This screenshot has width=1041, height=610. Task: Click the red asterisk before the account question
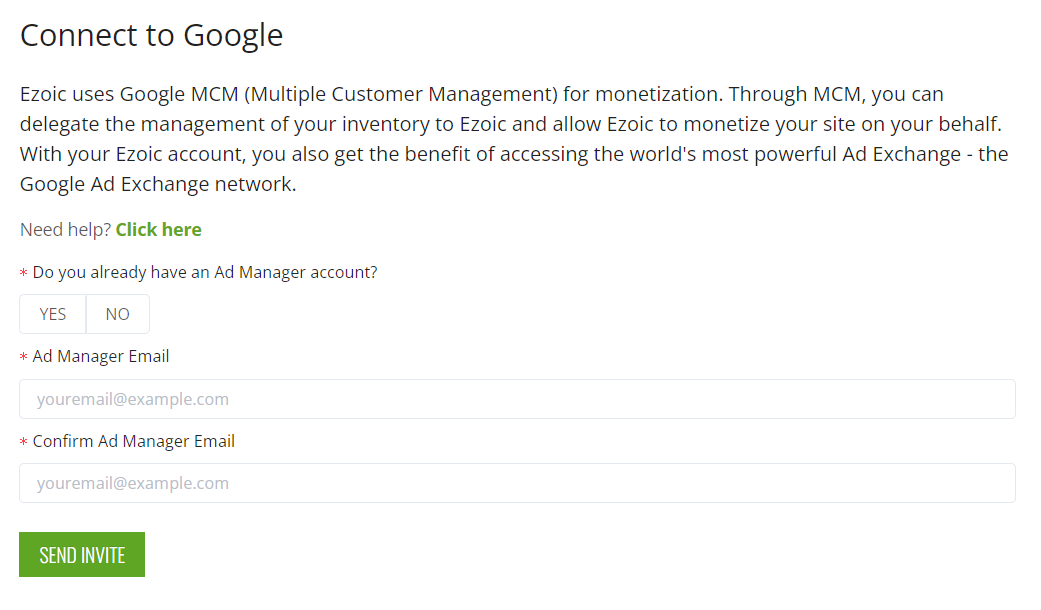point(24,273)
